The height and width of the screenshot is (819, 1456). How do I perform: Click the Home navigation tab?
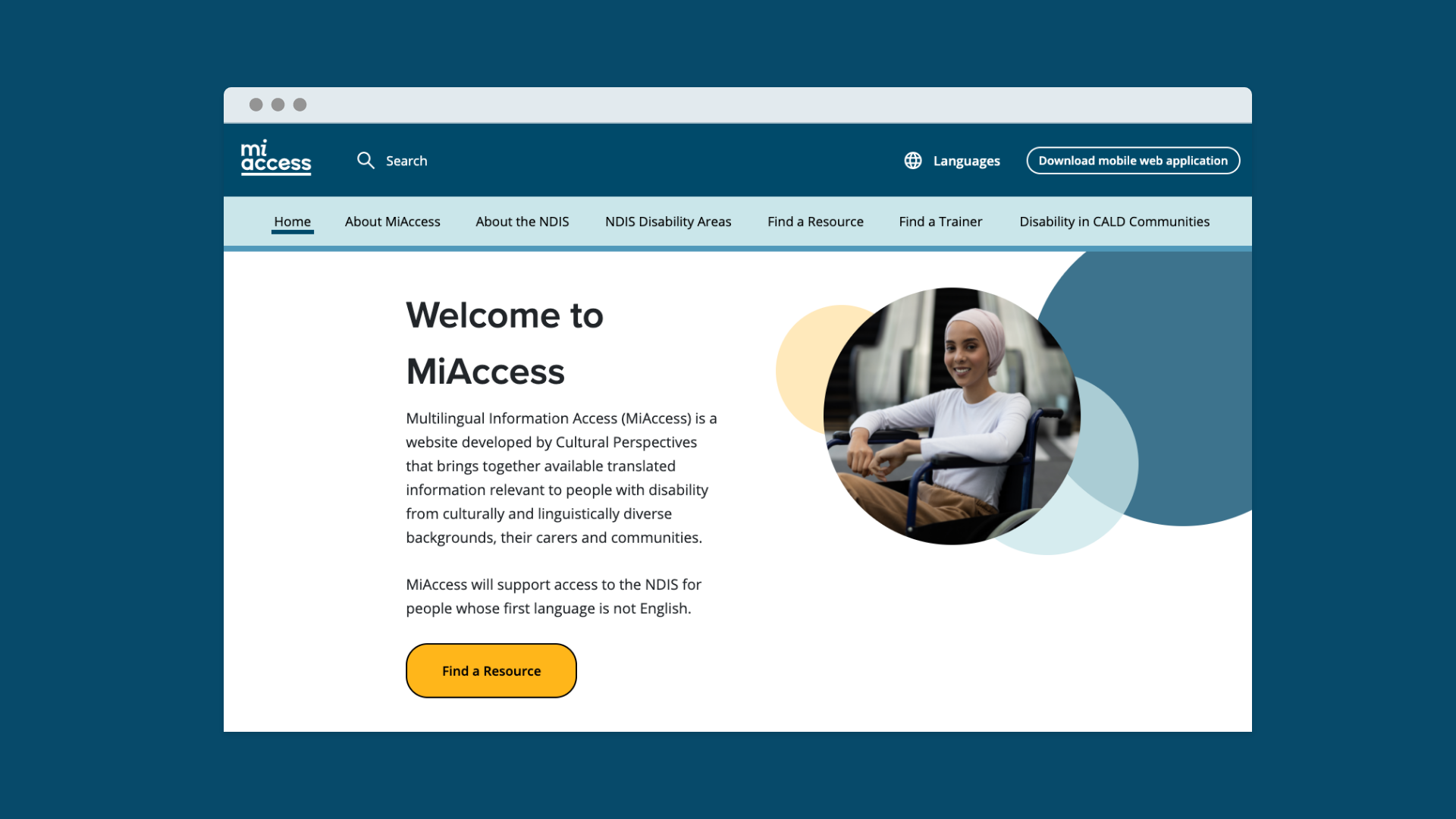tap(292, 221)
